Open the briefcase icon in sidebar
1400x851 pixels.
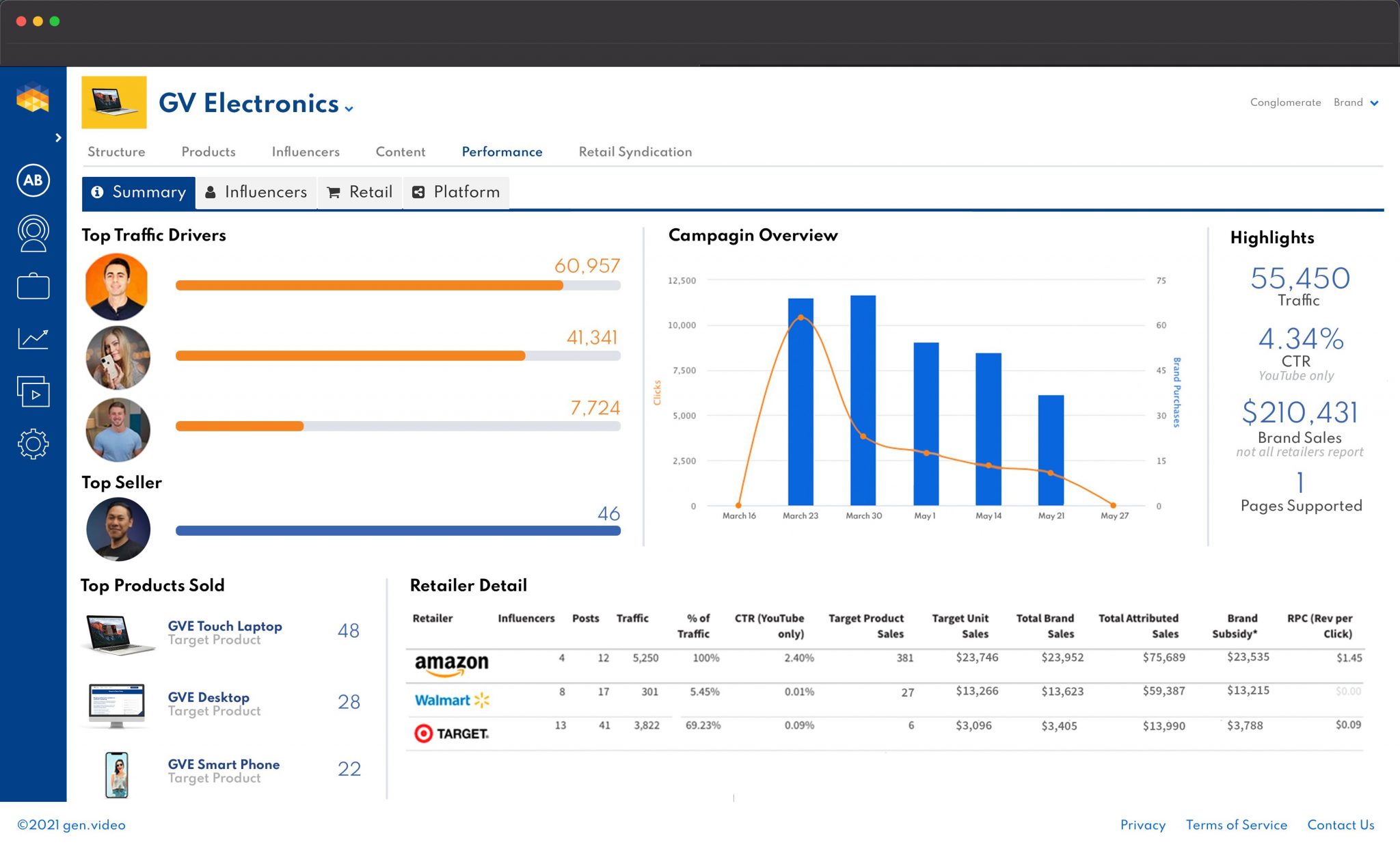tap(33, 286)
